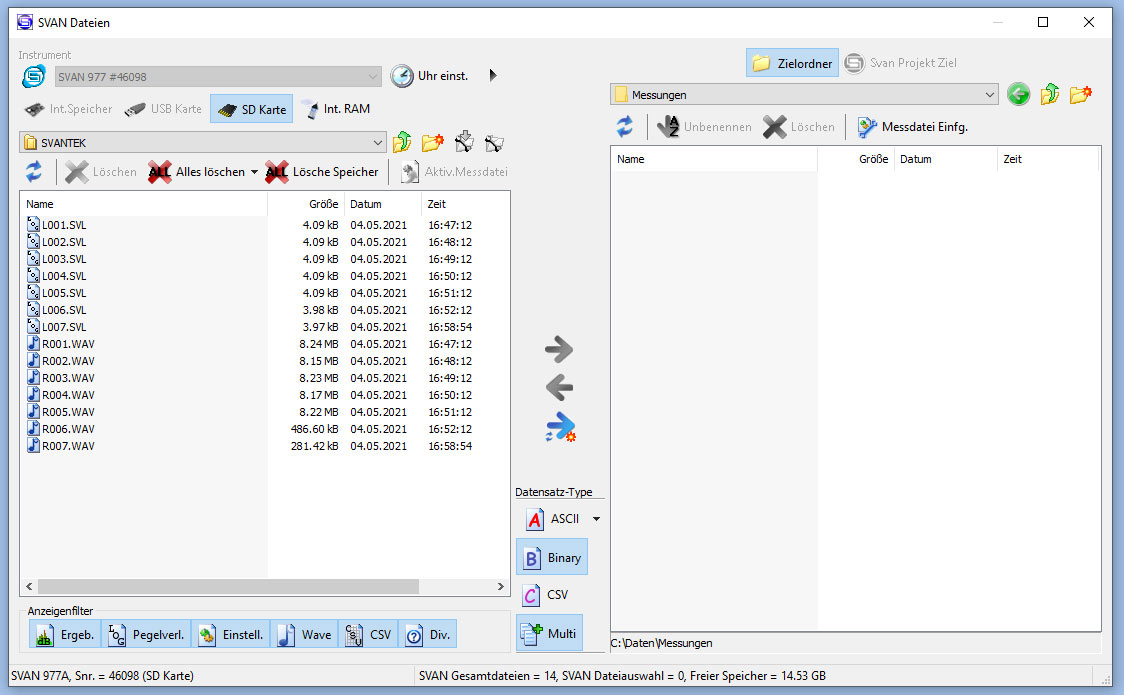Select the Svan Projekt Ziel tab
This screenshot has height=695, width=1124.
click(x=900, y=63)
